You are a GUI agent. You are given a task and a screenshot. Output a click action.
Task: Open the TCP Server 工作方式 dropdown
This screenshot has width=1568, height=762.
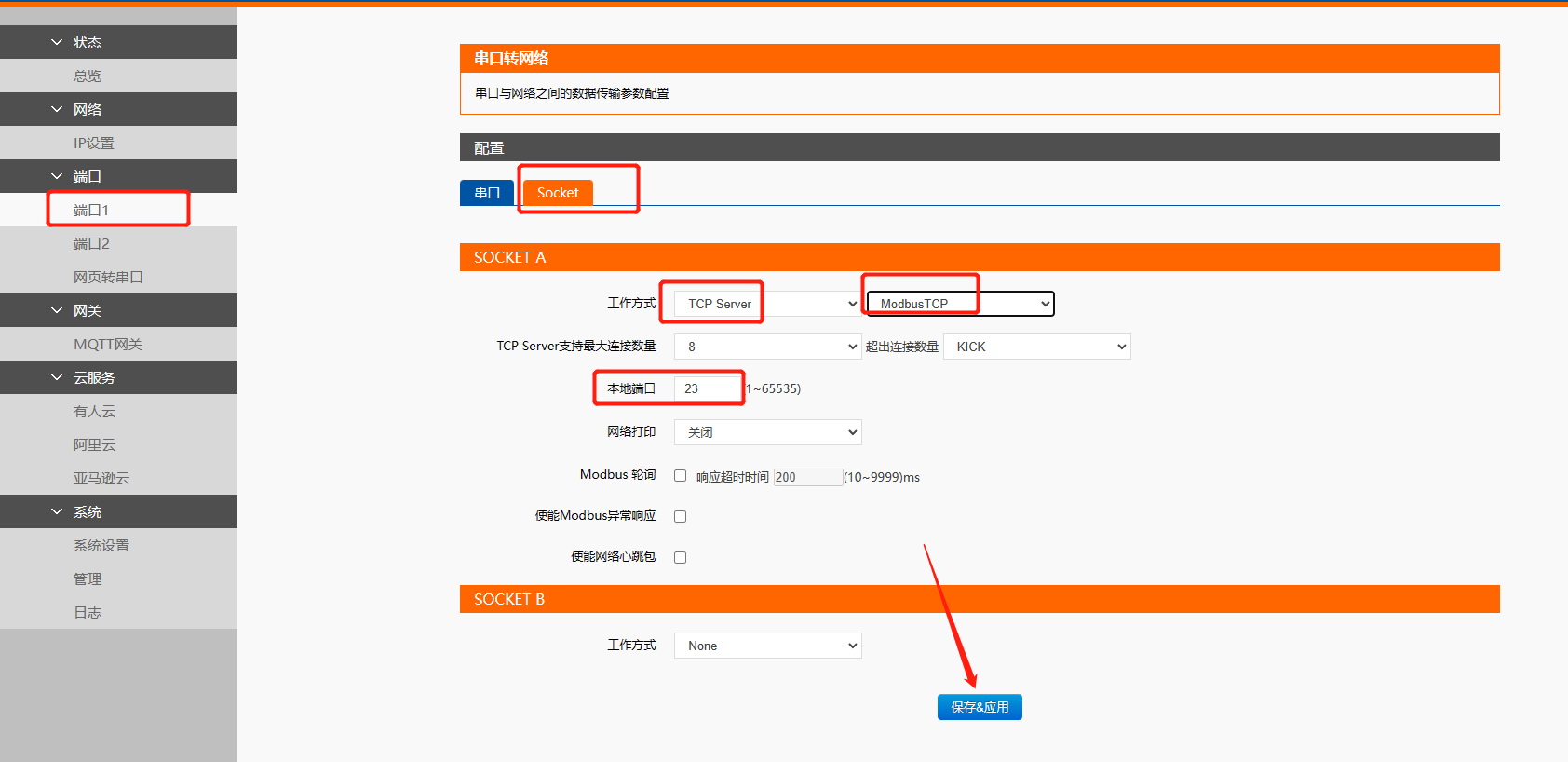767,304
